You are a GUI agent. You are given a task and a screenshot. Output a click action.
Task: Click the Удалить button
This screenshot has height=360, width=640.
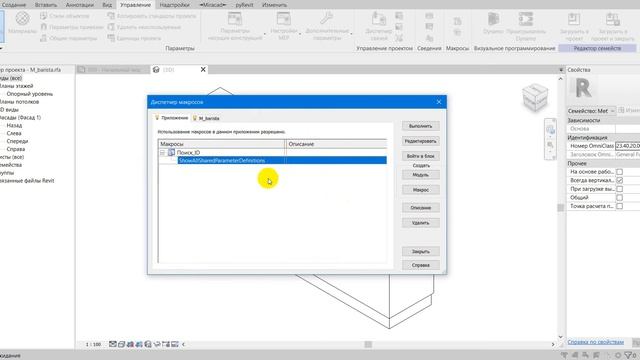pos(420,223)
